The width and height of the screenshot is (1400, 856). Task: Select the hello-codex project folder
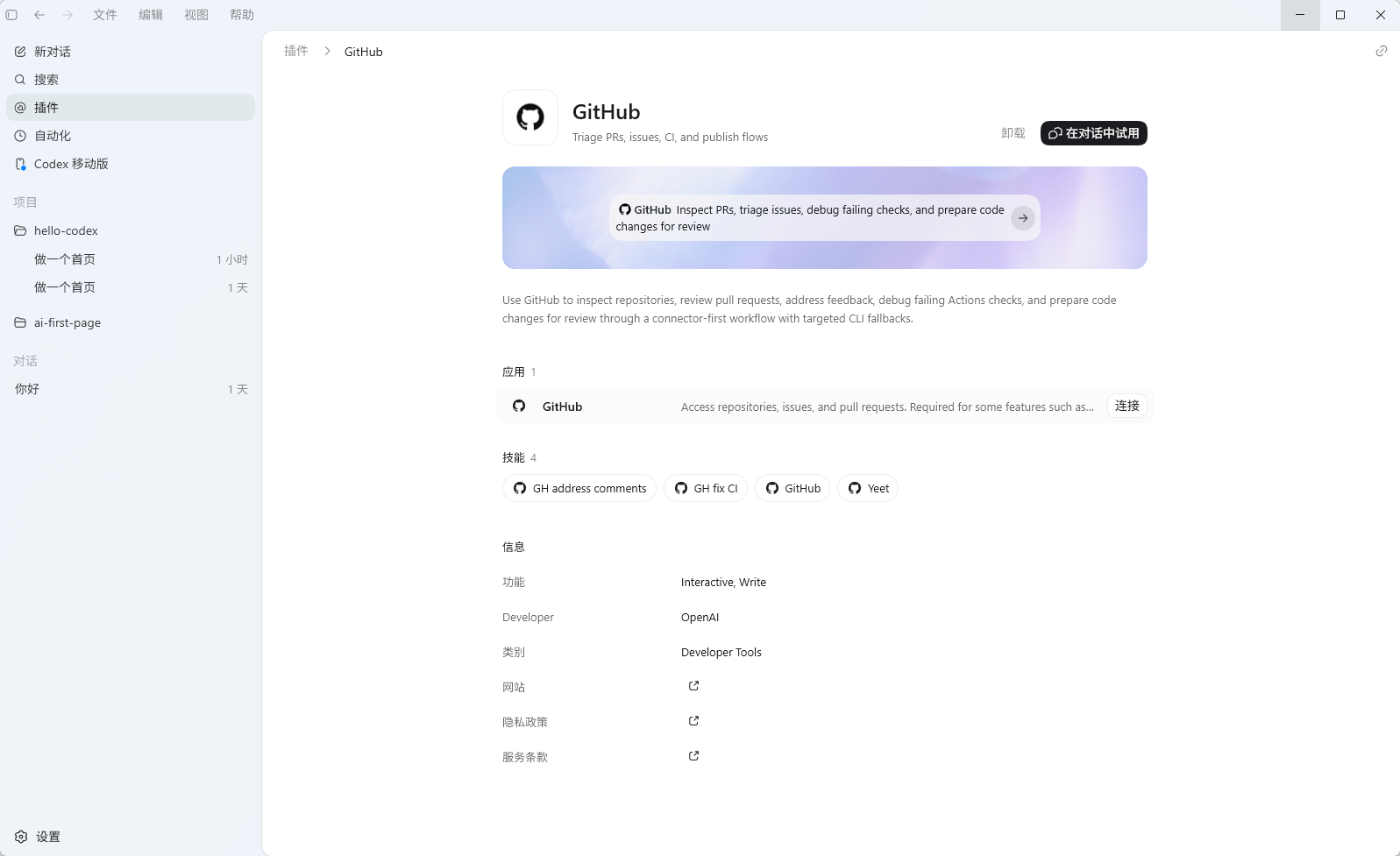pyautogui.click(x=131, y=230)
